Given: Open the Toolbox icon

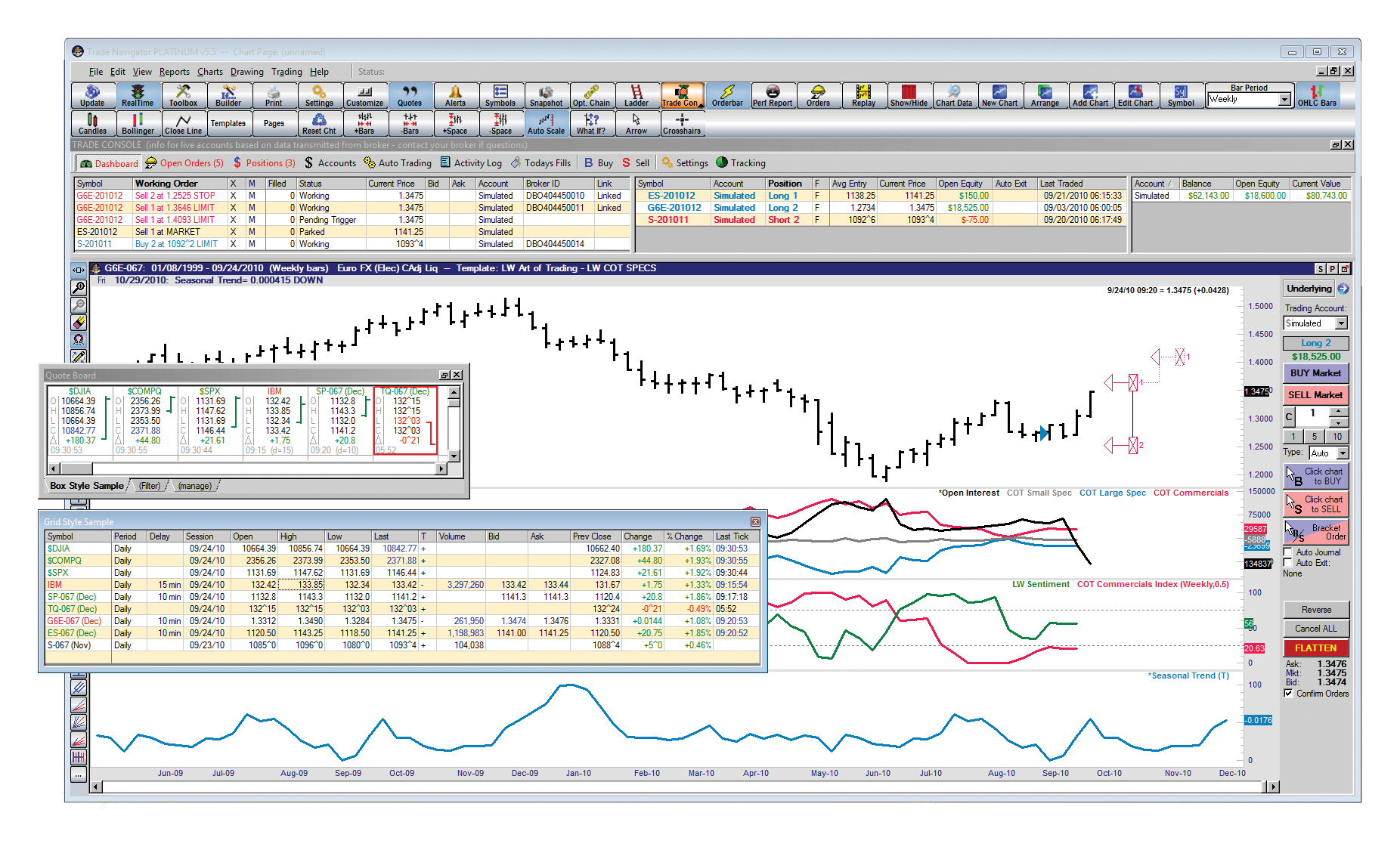Looking at the screenshot, I should click(x=183, y=96).
